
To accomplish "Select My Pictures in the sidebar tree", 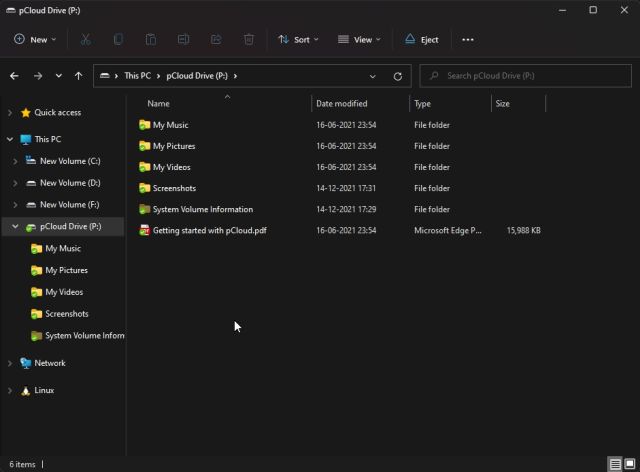I will point(67,270).
